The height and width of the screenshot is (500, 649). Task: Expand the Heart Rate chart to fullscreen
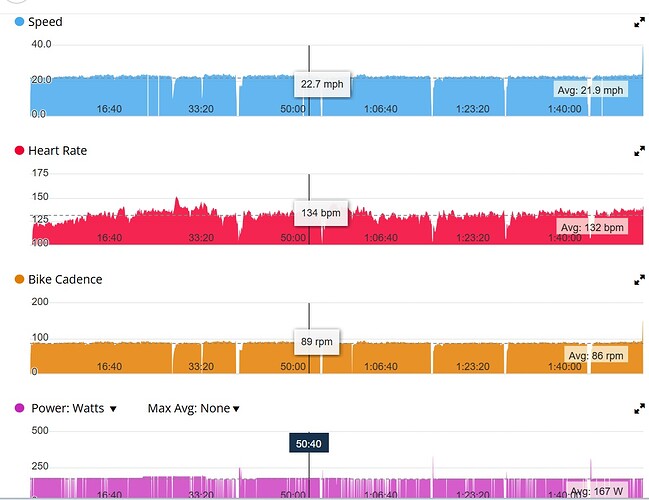coord(639,151)
